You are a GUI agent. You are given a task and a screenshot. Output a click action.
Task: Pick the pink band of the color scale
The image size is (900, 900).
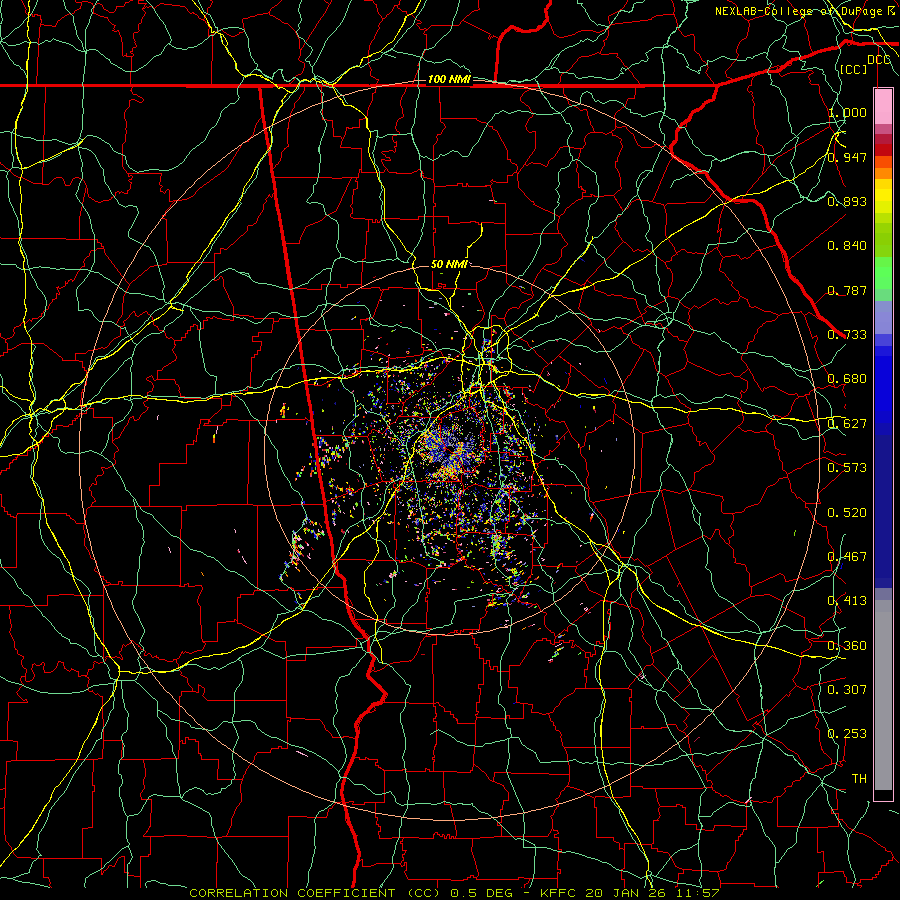click(x=883, y=107)
